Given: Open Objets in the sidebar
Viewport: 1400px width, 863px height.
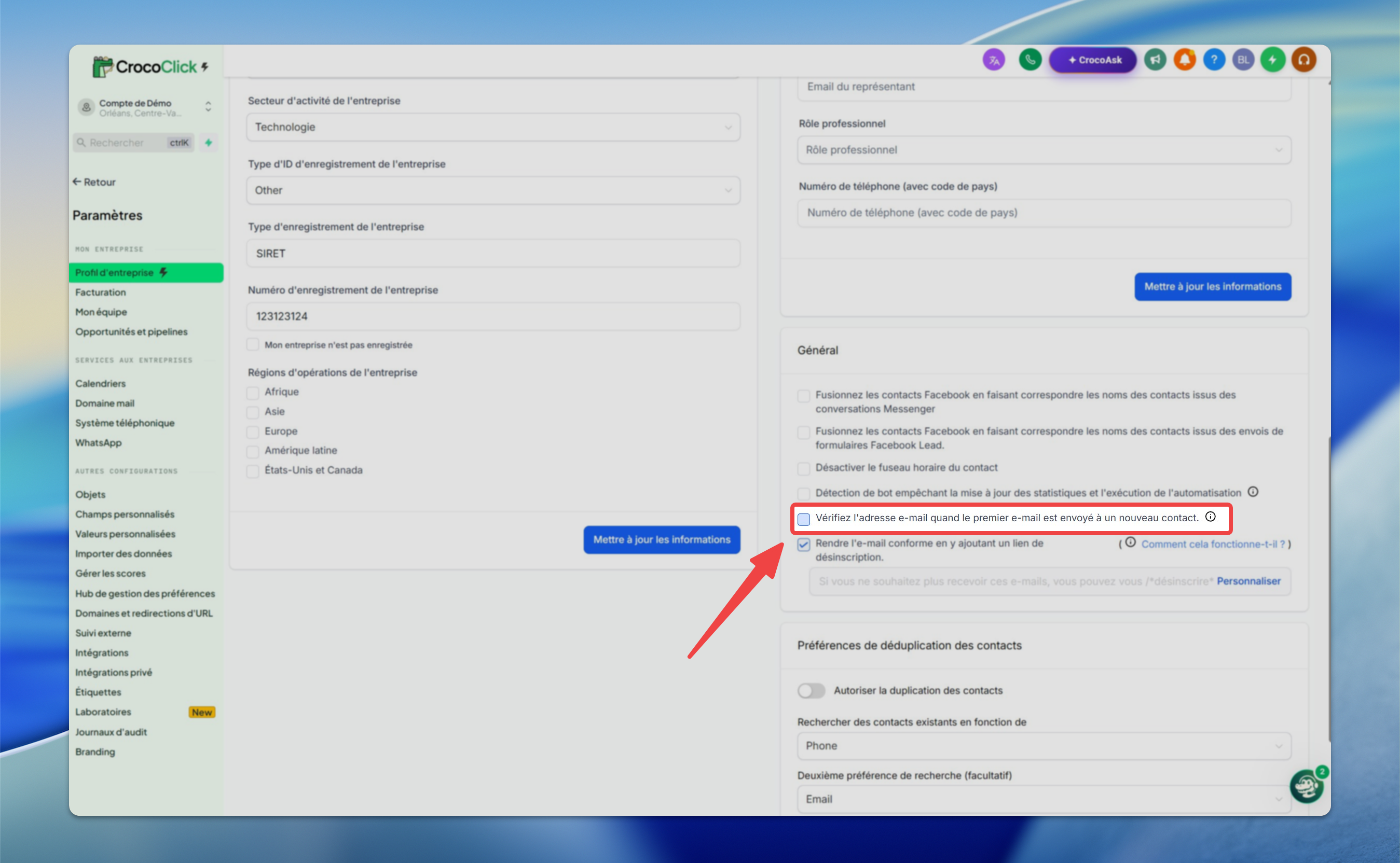Looking at the screenshot, I should 90,494.
